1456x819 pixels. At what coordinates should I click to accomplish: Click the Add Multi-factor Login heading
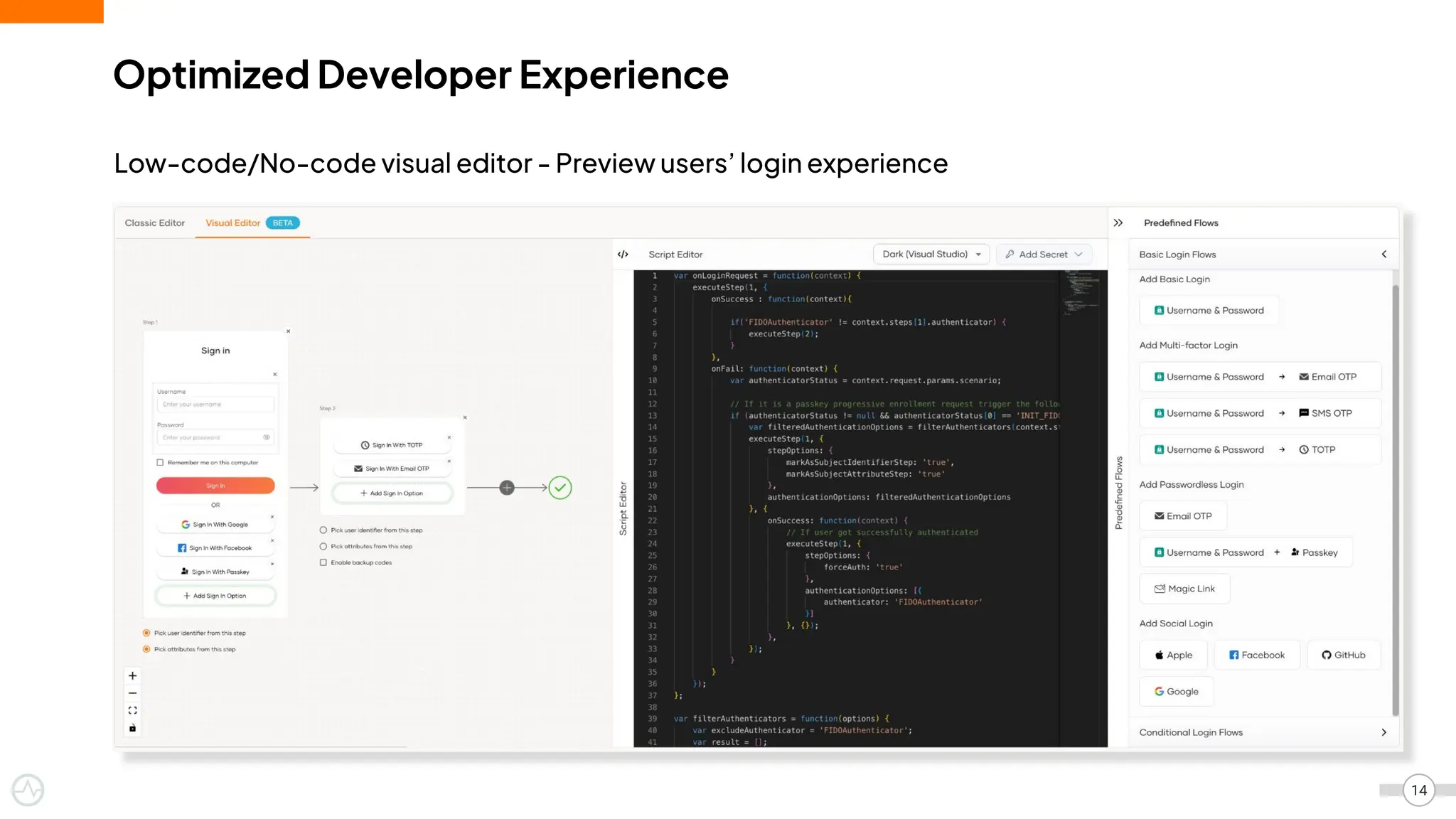tap(1189, 346)
